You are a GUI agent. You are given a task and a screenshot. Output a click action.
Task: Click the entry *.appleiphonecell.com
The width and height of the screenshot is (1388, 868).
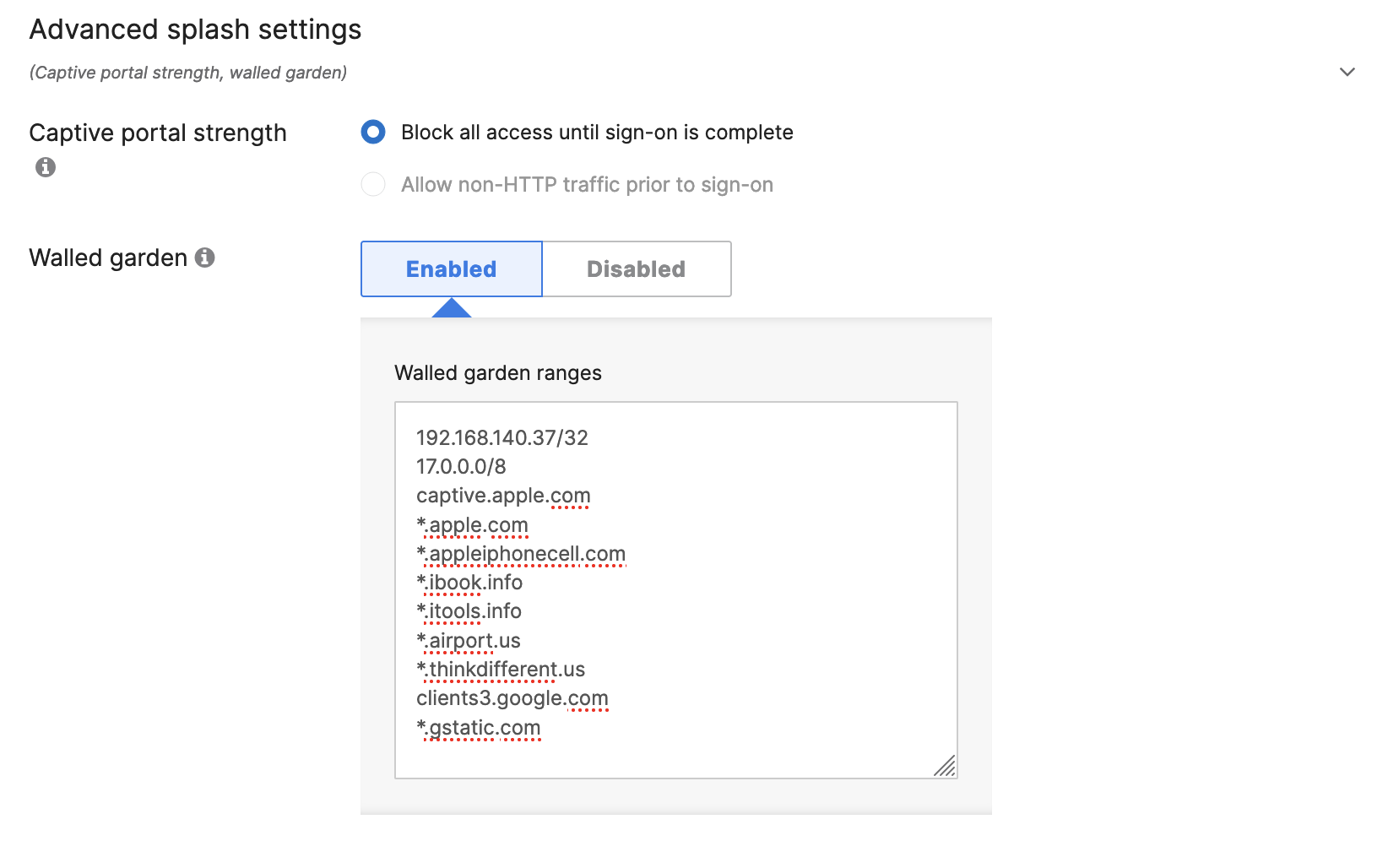[x=520, y=553]
